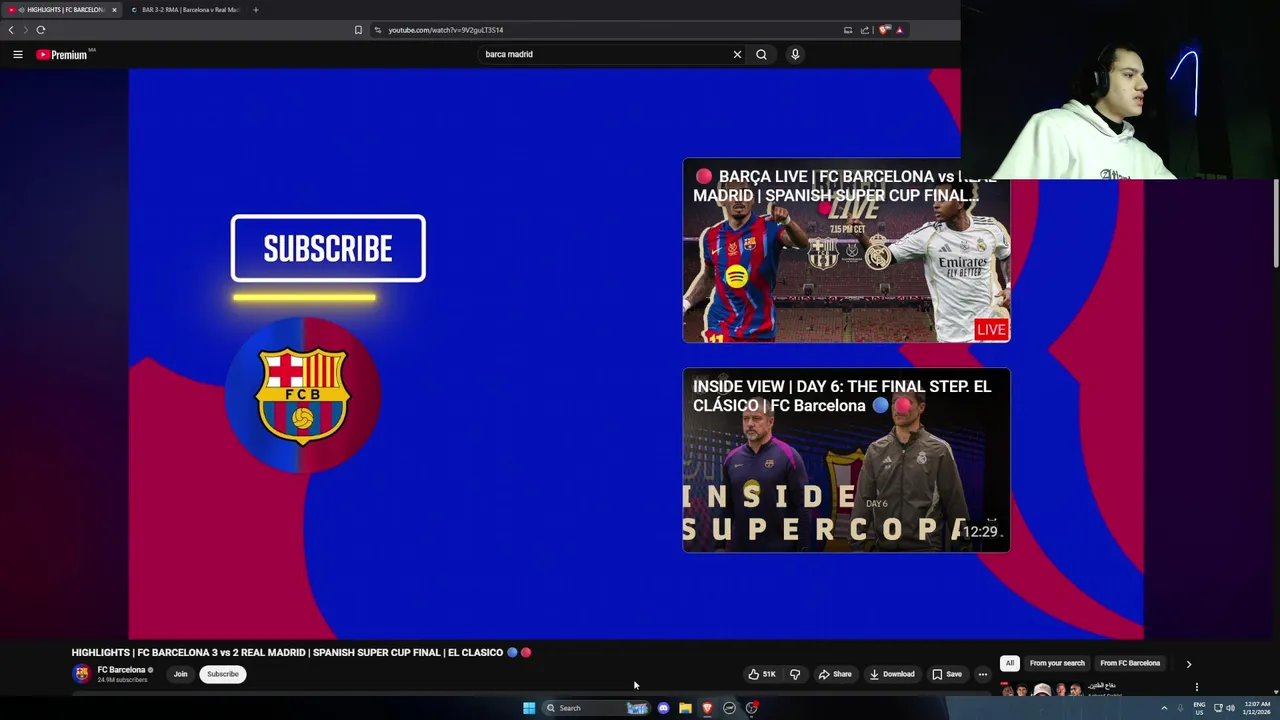Open the FC Barcelona channel name link
Screen dimensions: 1280x720
click(x=121, y=670)
